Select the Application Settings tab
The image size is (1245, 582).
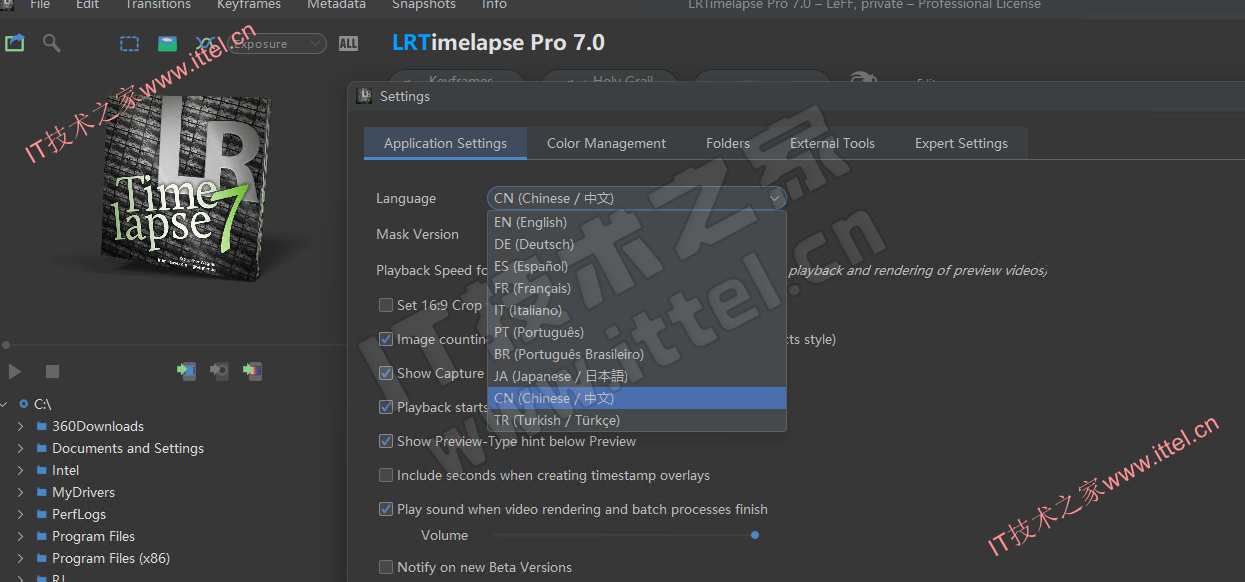[445, 143]
